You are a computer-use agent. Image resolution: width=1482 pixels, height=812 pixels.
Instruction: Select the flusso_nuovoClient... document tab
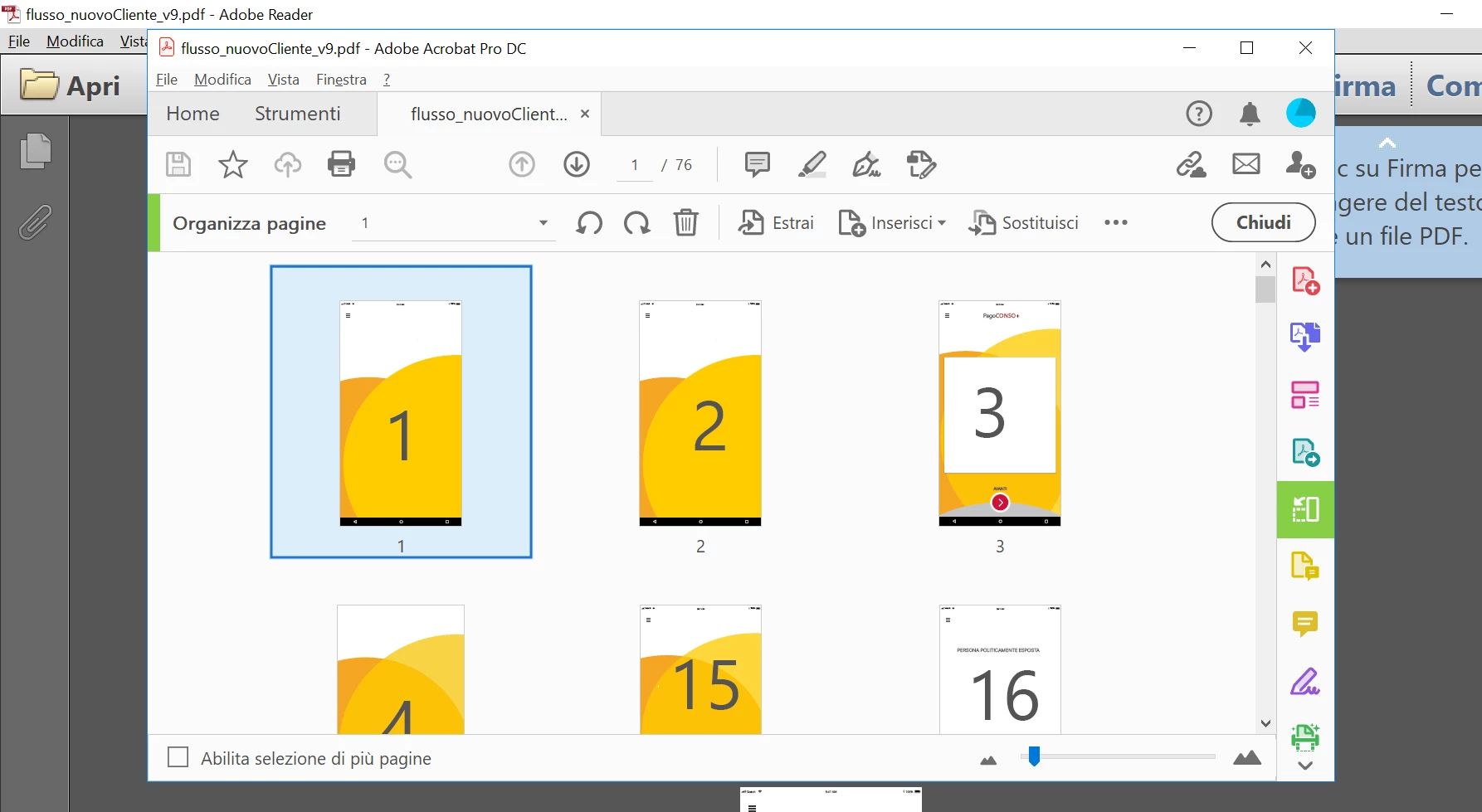489,114
